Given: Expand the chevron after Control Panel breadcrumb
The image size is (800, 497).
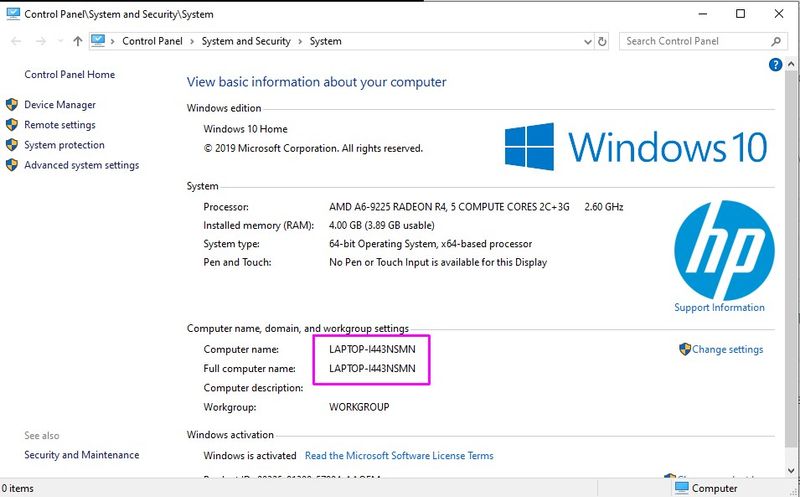Looking at the screenshot, I should click(x=192, y=41).
